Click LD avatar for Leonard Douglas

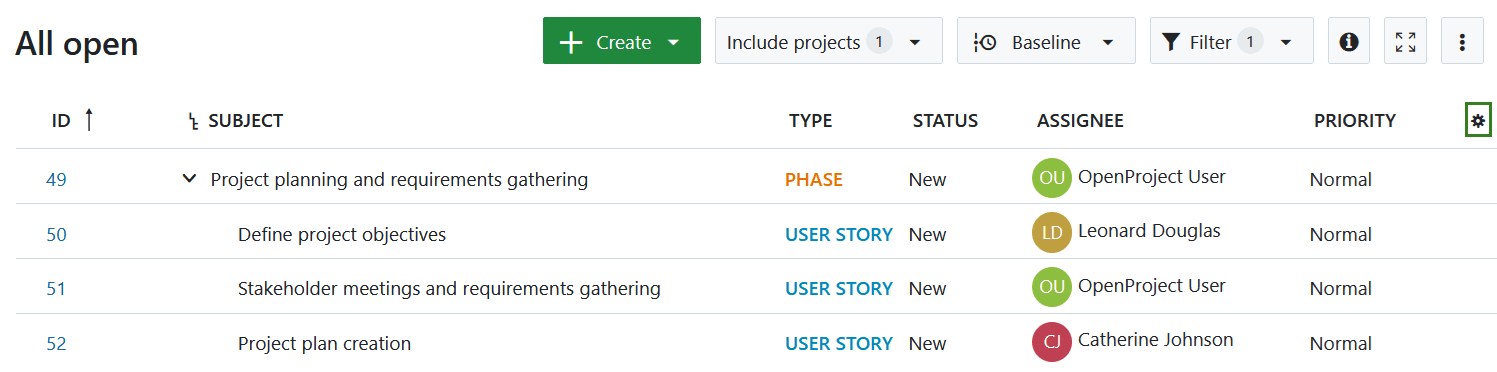tap(1051, 232)
